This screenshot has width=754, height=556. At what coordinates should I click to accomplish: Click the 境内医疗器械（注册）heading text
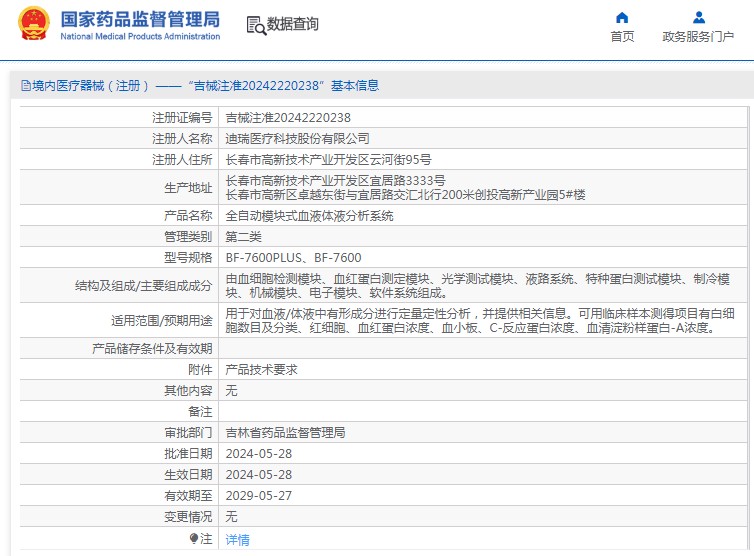90,86
